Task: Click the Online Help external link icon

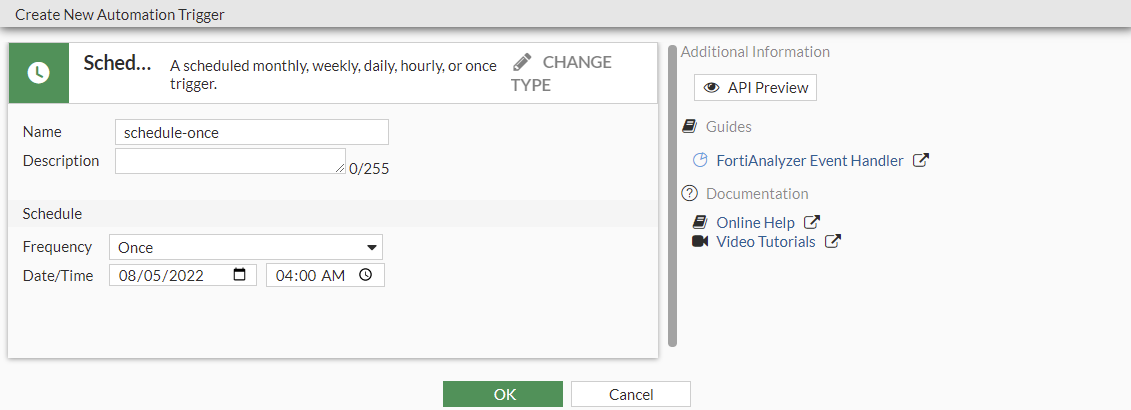Action: coord(812,223)
